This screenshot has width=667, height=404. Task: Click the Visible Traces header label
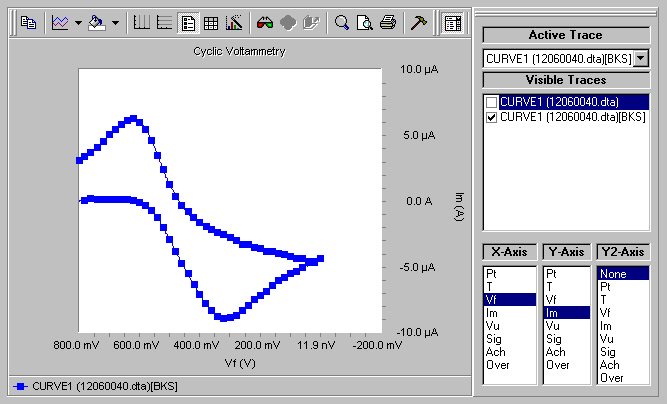566,80
